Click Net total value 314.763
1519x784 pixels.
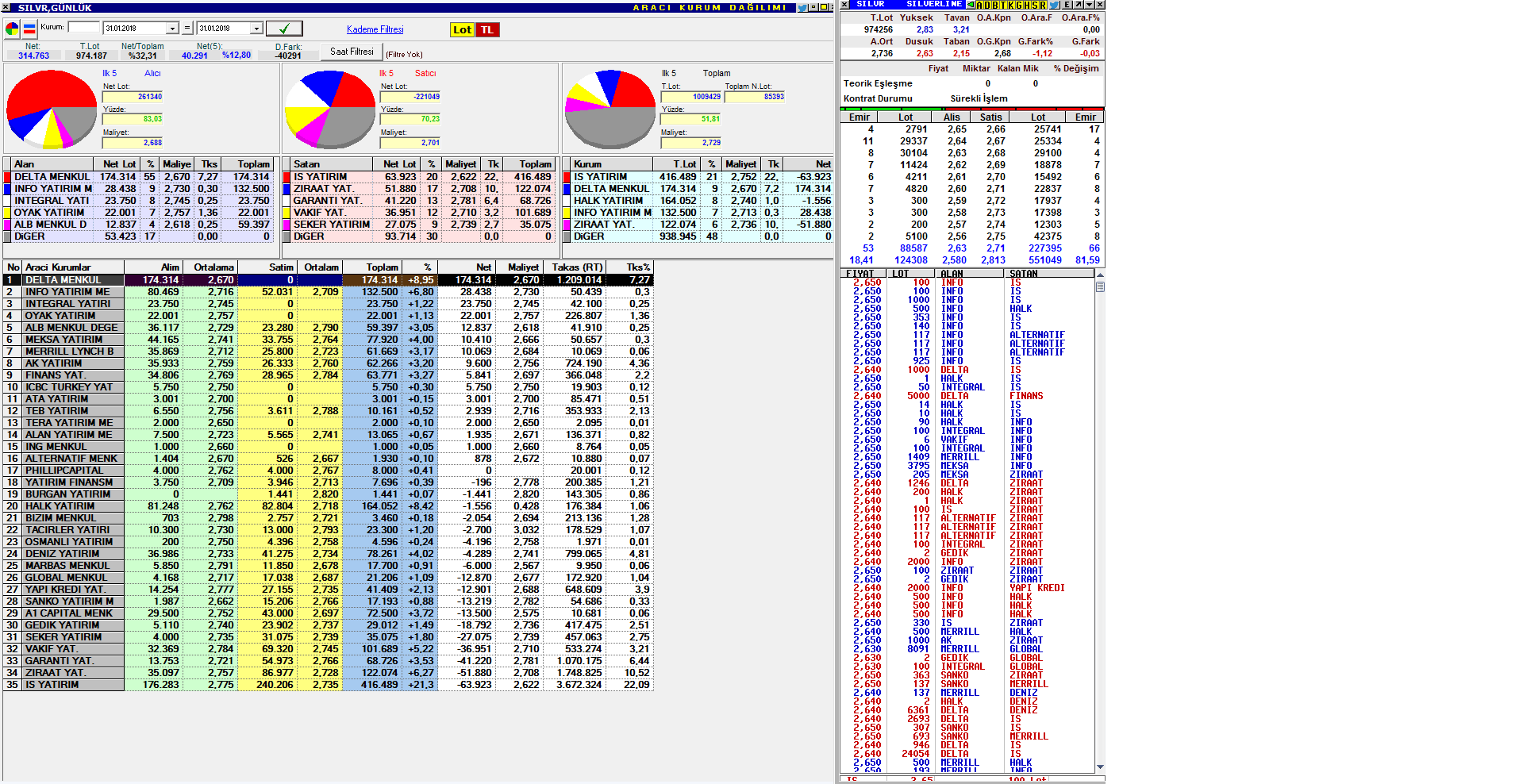point(33,56)
